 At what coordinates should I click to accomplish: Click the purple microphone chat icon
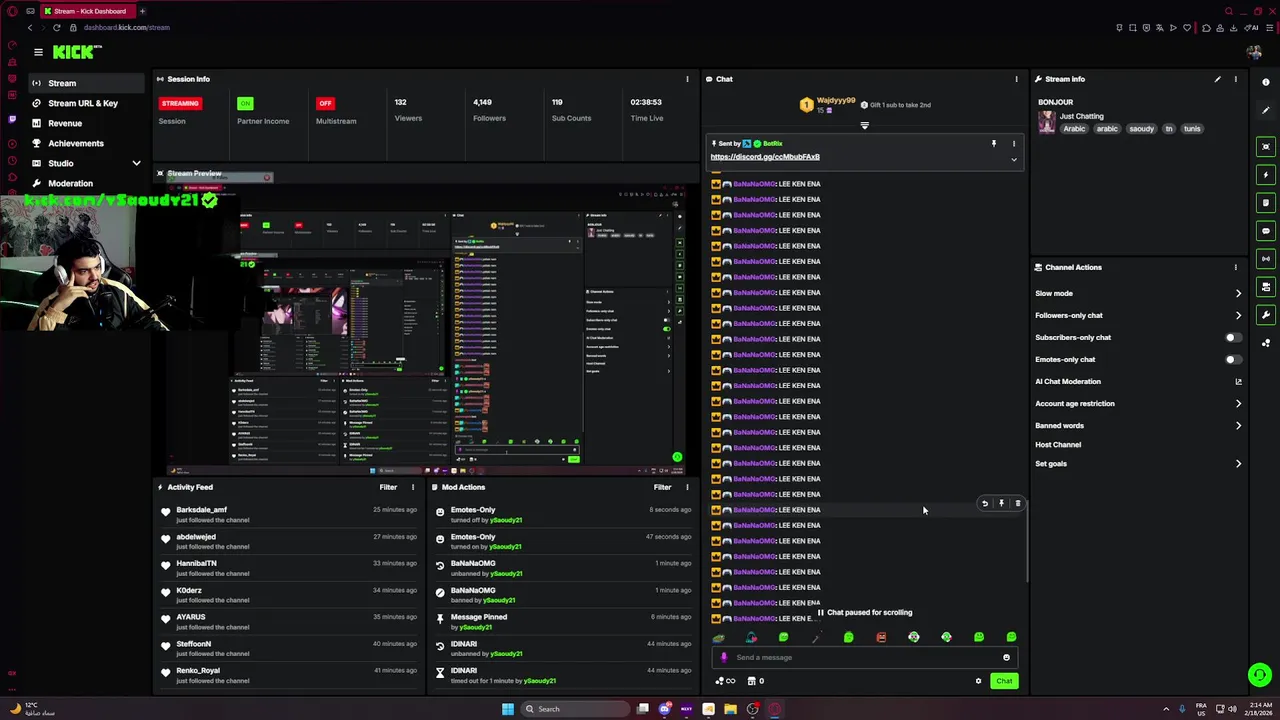click(x=724, y=657)
